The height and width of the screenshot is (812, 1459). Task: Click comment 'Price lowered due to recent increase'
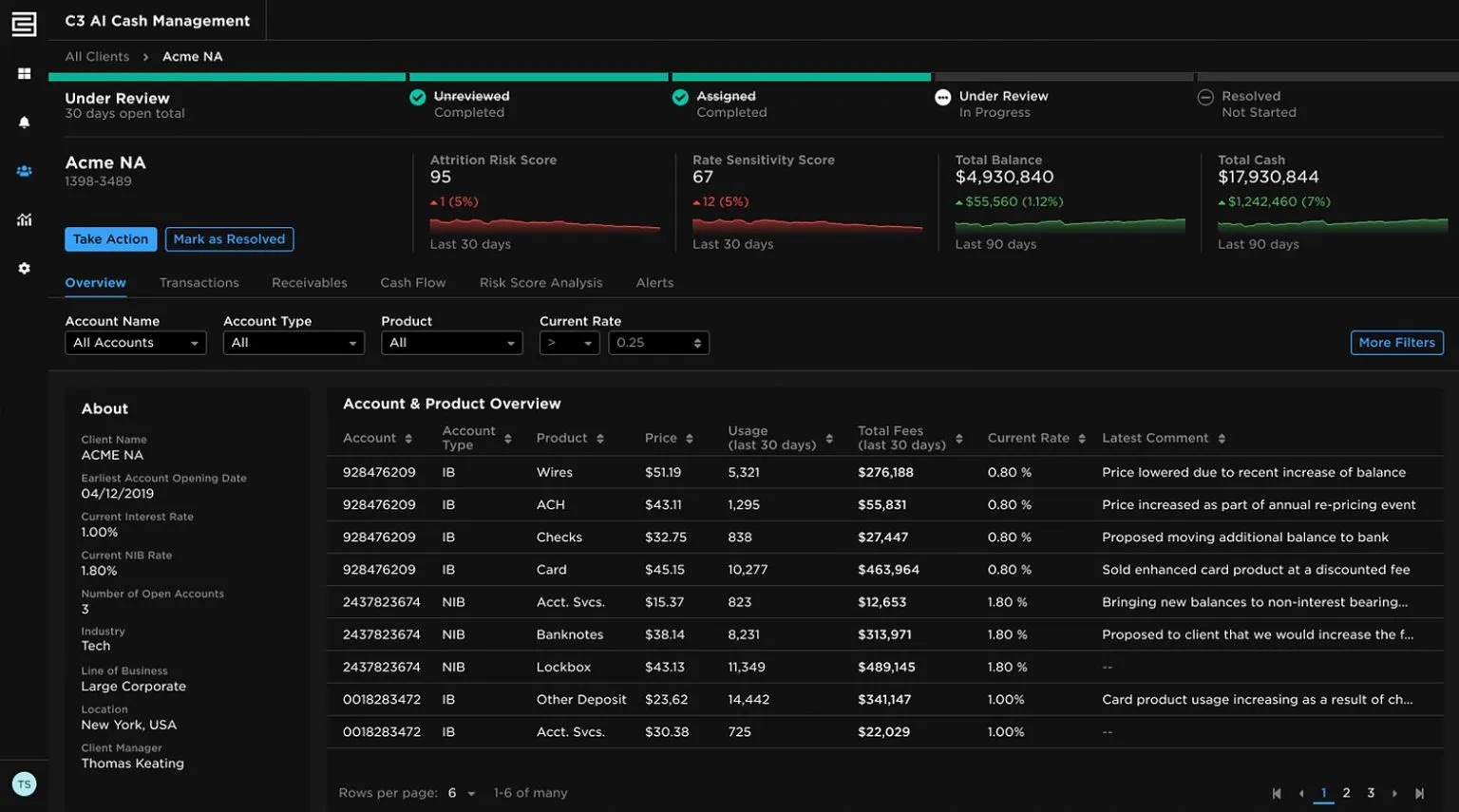[1254, 473]
